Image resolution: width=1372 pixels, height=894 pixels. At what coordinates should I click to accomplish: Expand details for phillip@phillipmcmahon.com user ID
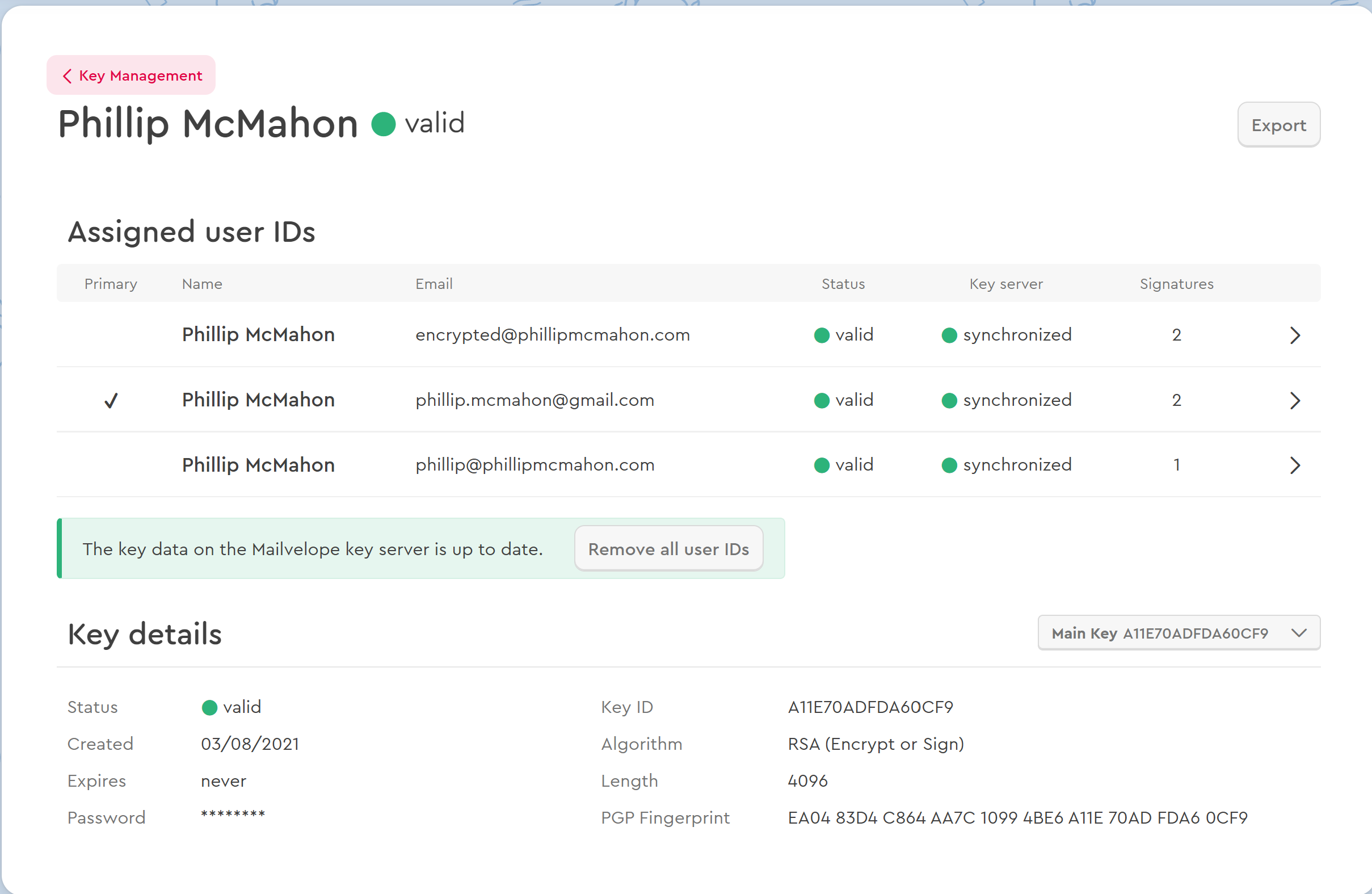[1295, 465]
